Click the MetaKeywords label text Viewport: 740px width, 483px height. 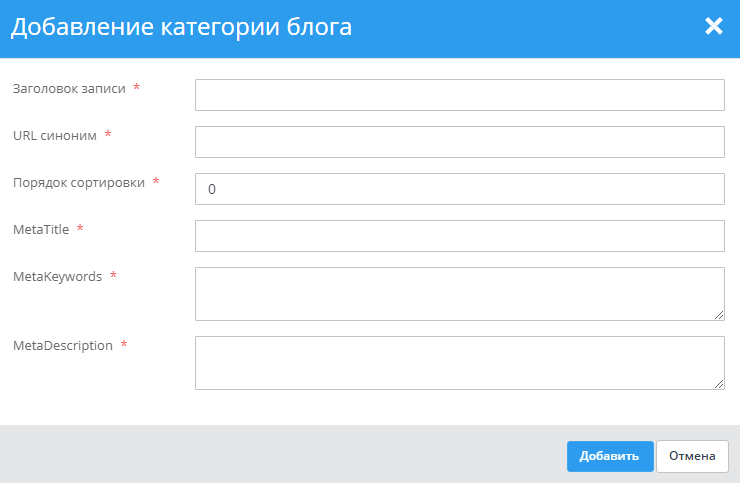(58, 277)
